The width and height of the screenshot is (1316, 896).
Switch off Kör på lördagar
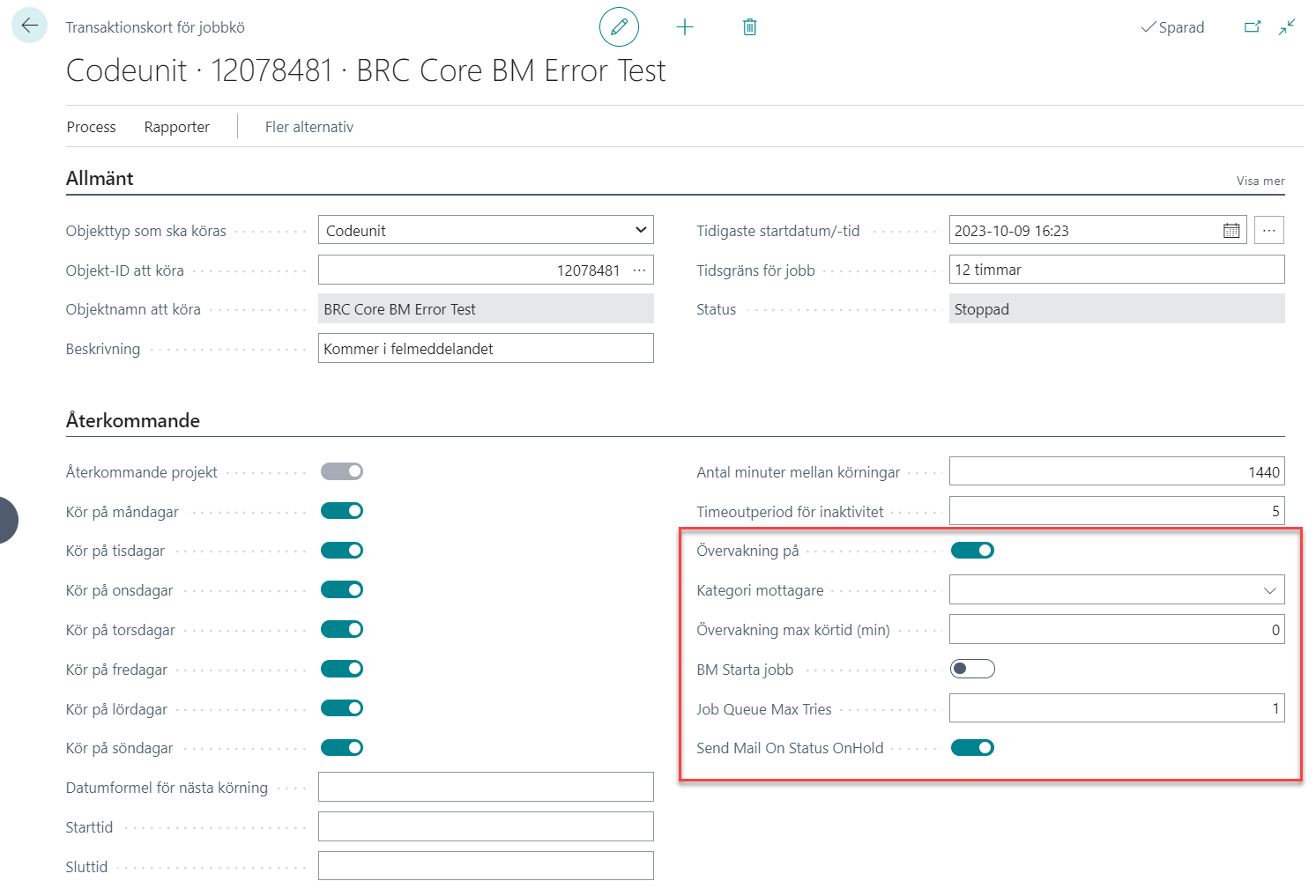tap(342, 708)
